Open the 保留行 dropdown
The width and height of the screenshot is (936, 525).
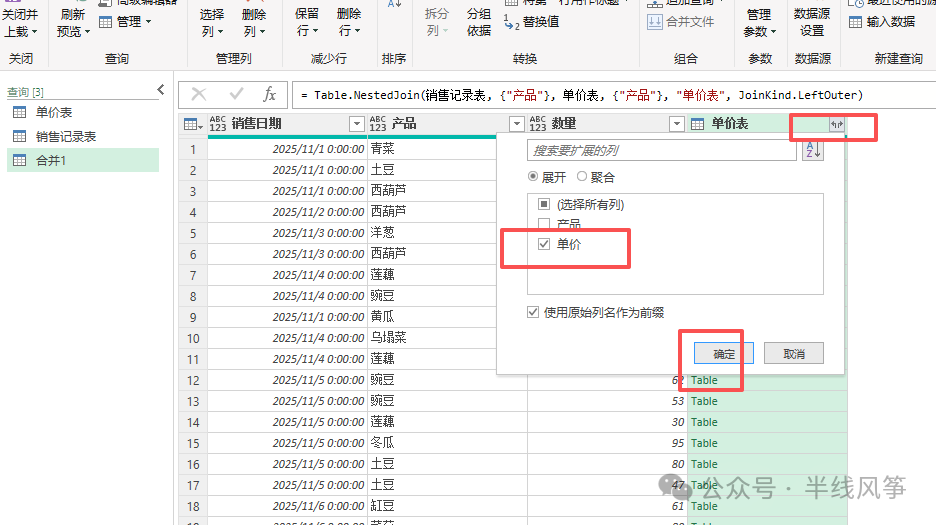tap(307, 23)
